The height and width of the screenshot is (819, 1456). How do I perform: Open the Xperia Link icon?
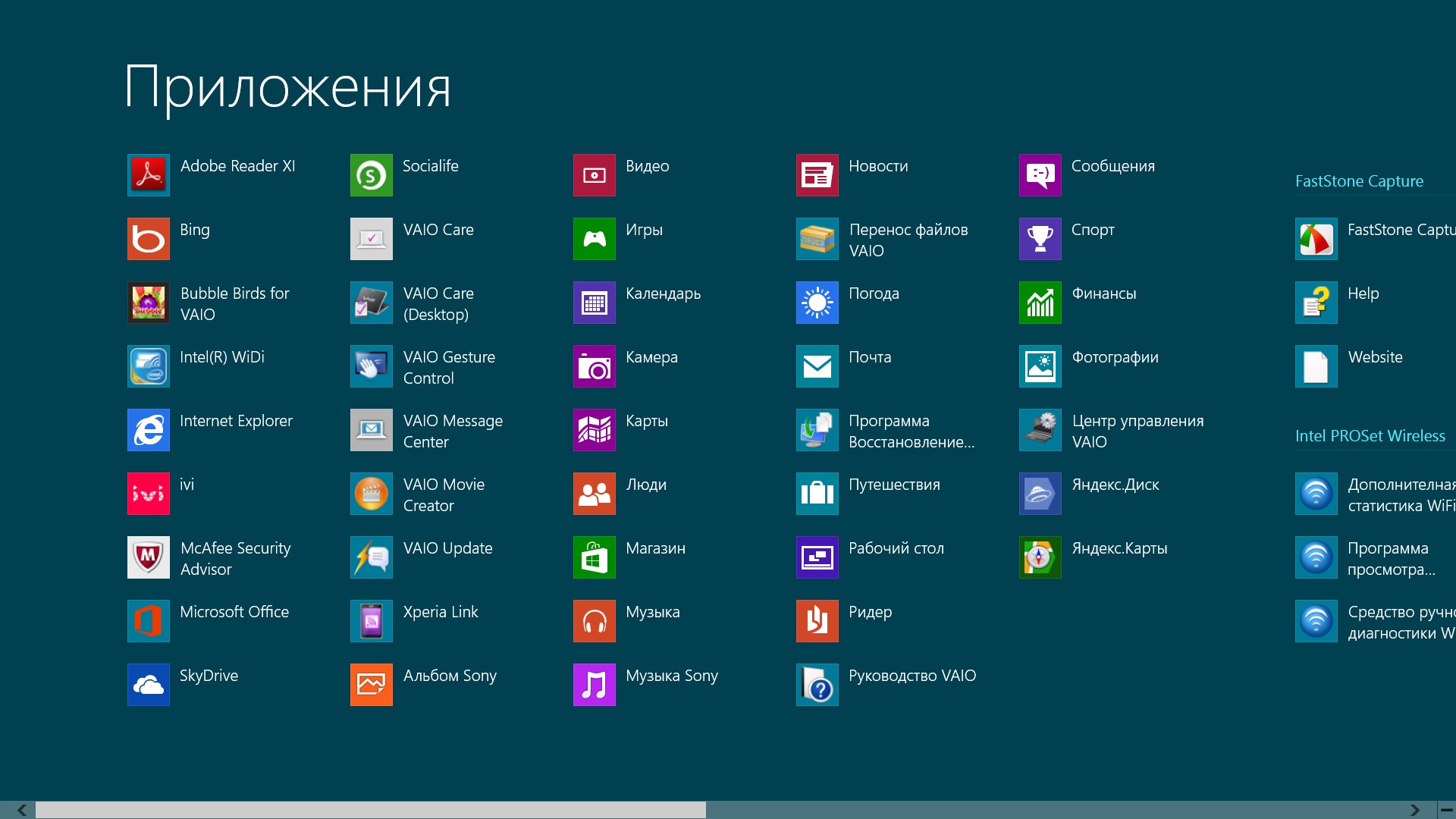click(371, 621)
